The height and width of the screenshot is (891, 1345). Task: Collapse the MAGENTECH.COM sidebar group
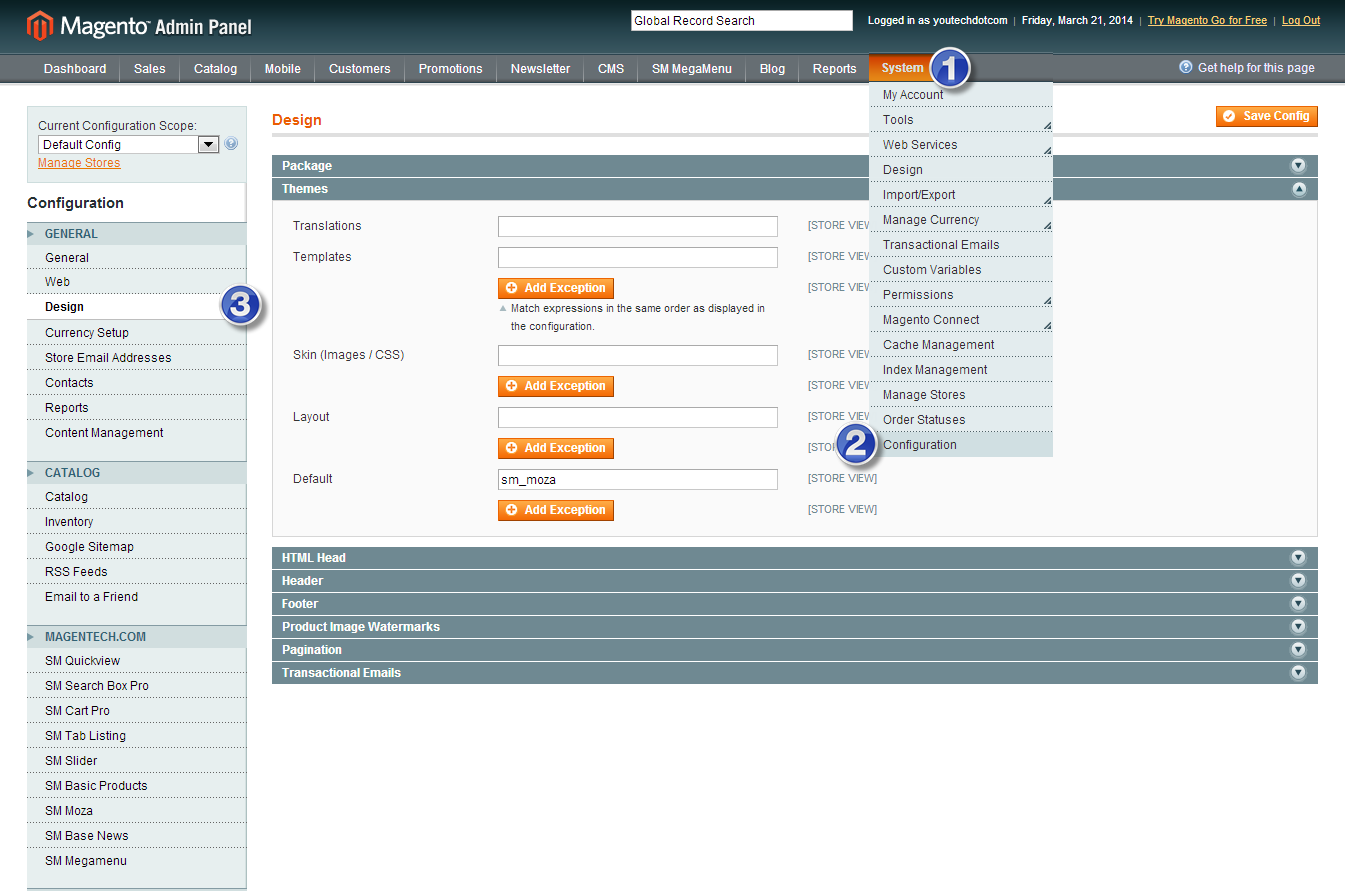(136, 637)
